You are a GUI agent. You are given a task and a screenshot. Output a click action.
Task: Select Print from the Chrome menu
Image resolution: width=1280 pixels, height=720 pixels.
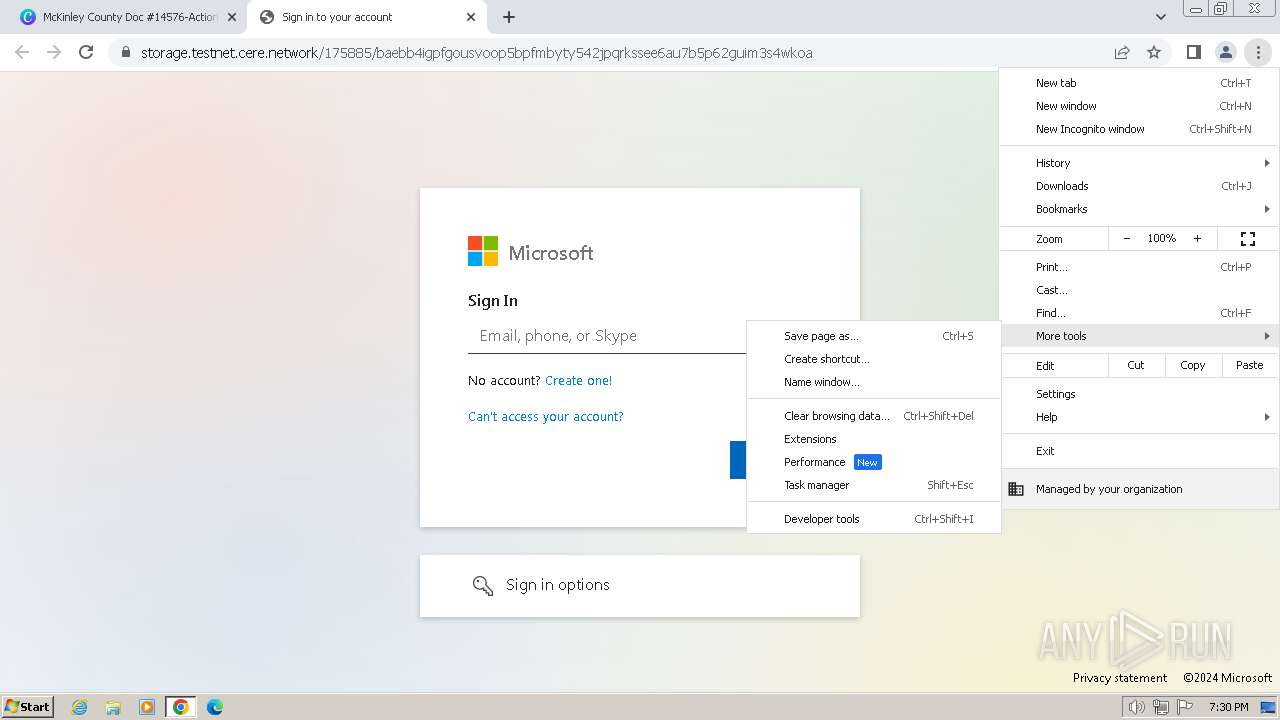[x=1139, y=267]
